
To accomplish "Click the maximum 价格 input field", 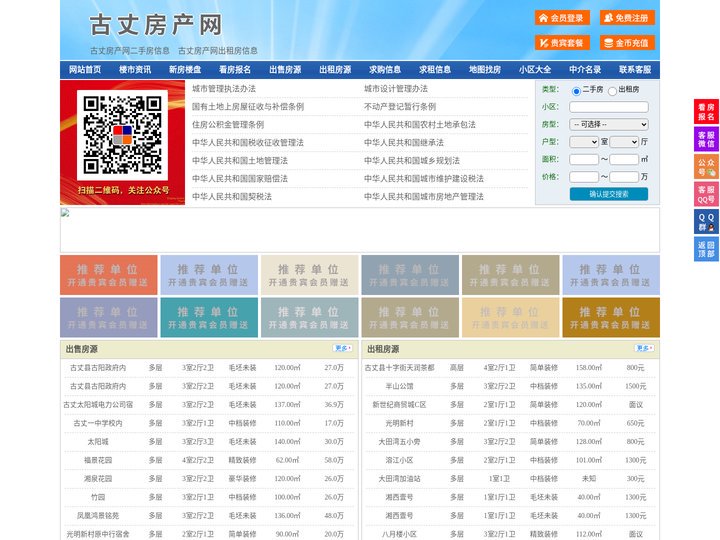I will [x=624, y=177].
